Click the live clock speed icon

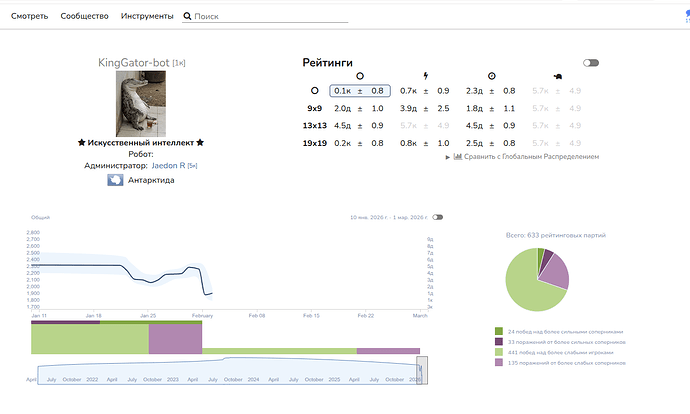[491, 75]
